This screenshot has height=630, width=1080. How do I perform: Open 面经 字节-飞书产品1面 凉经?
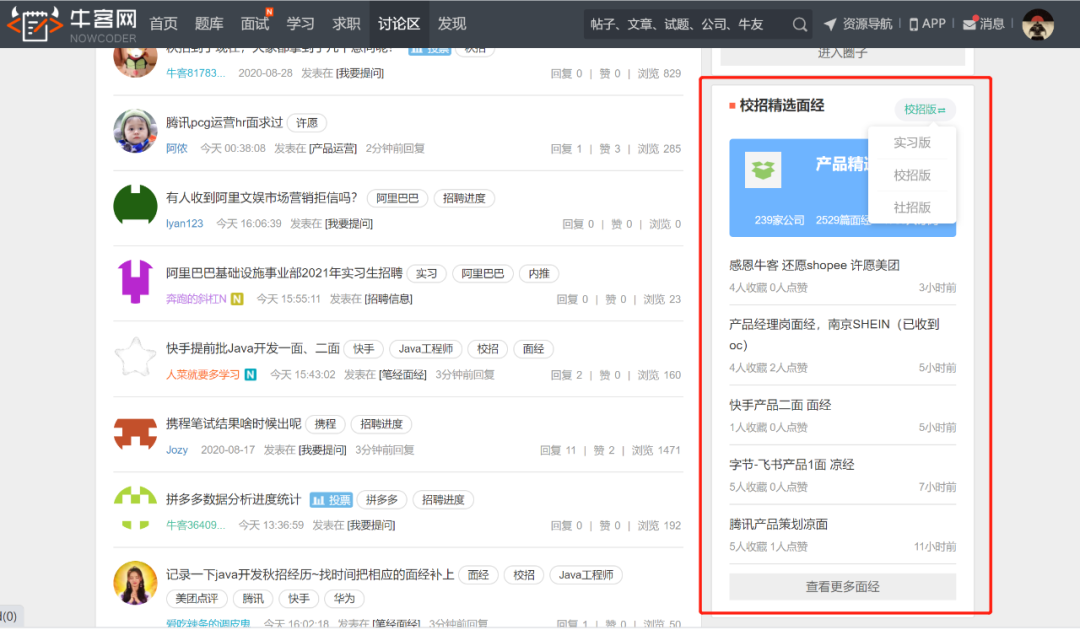pos(792,465)
